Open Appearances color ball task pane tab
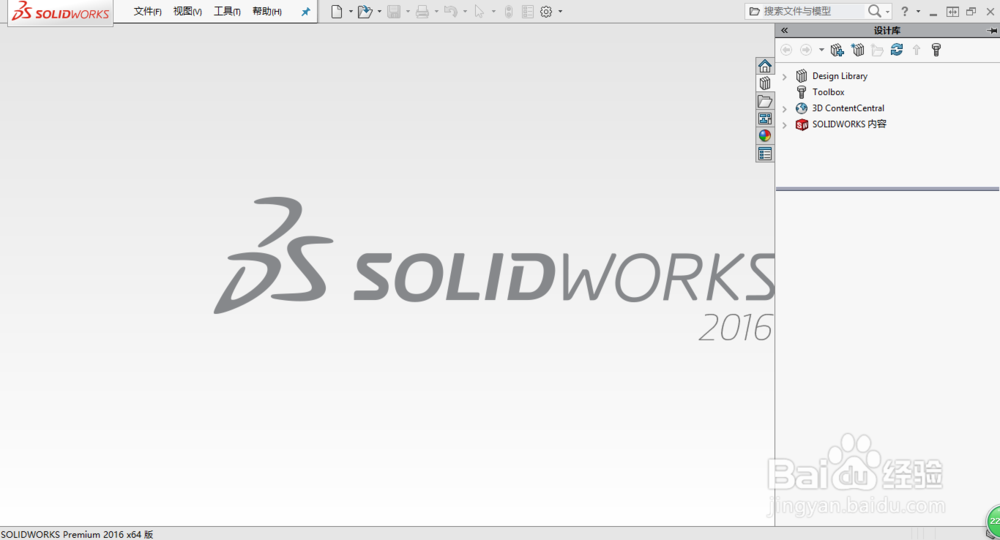The image size is (1000, 540). [x=765, y=136]
